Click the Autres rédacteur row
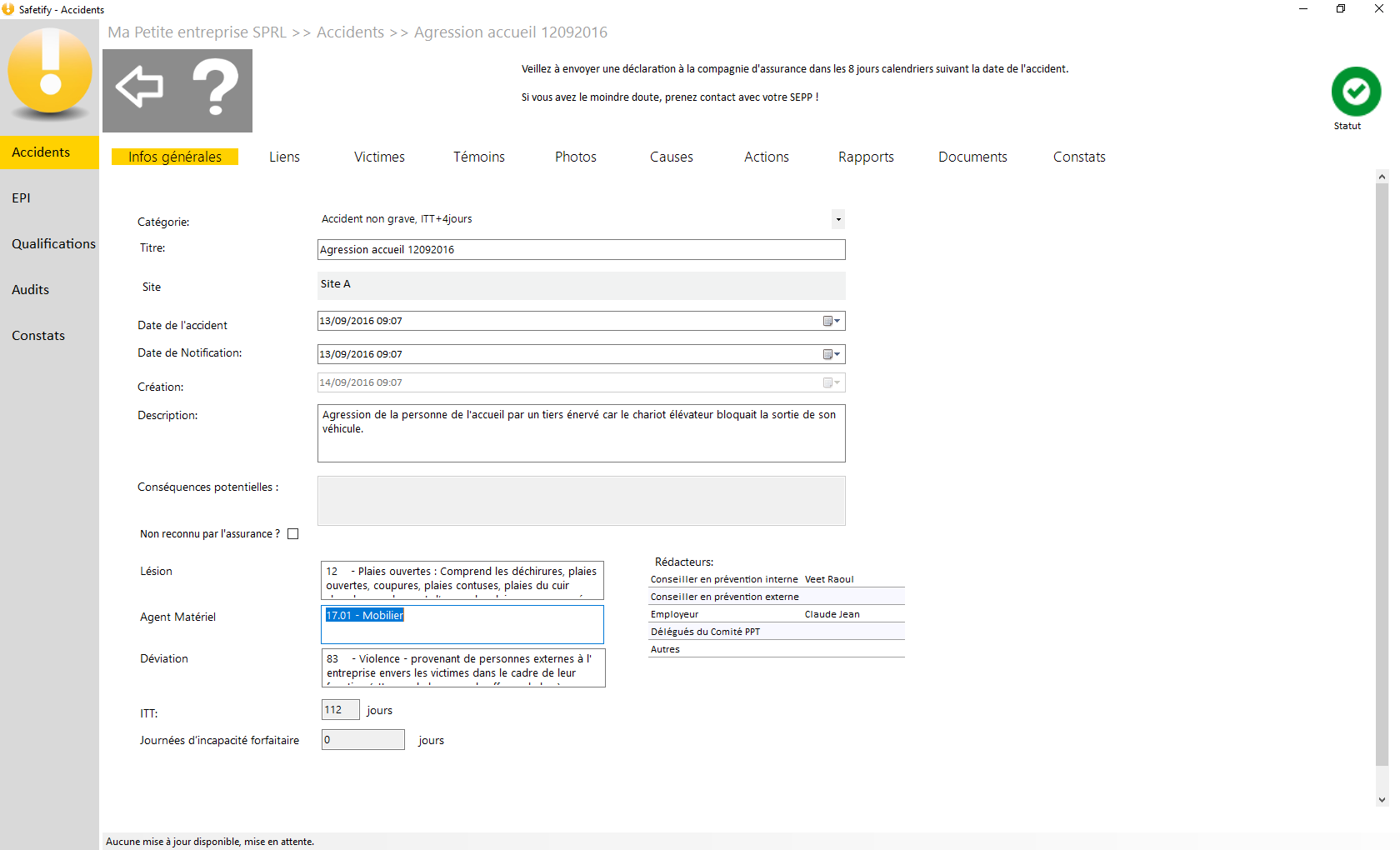Screen dimensions: 1400x850 777,649
